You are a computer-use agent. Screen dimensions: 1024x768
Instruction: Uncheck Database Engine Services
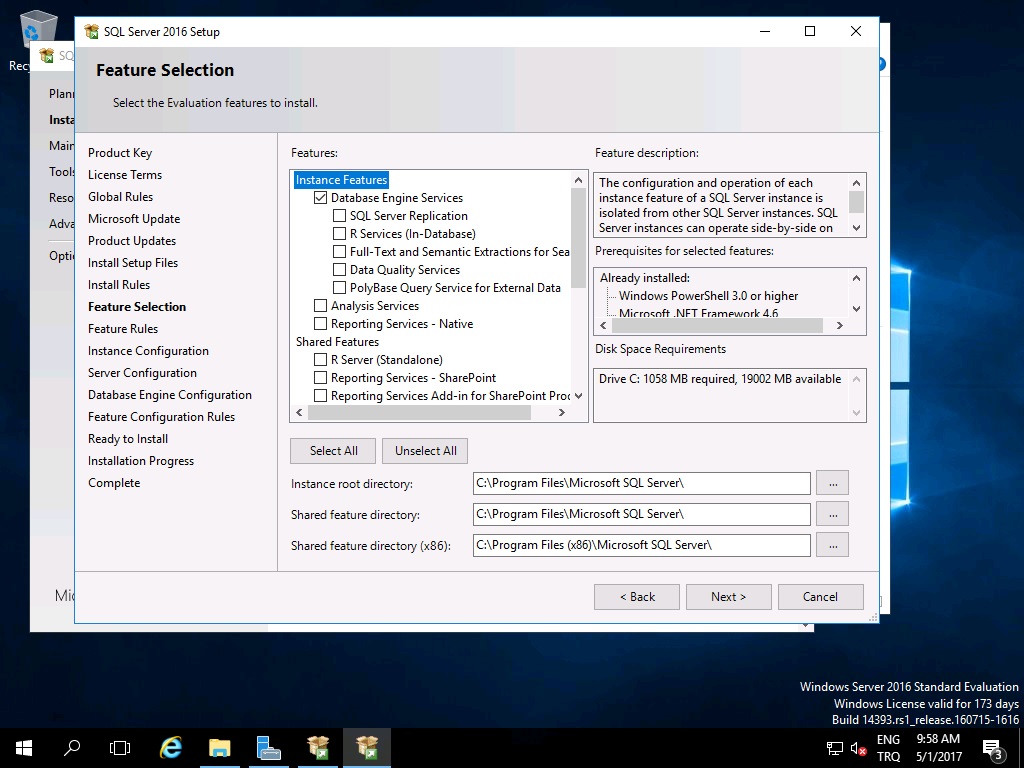click(320, 198)
